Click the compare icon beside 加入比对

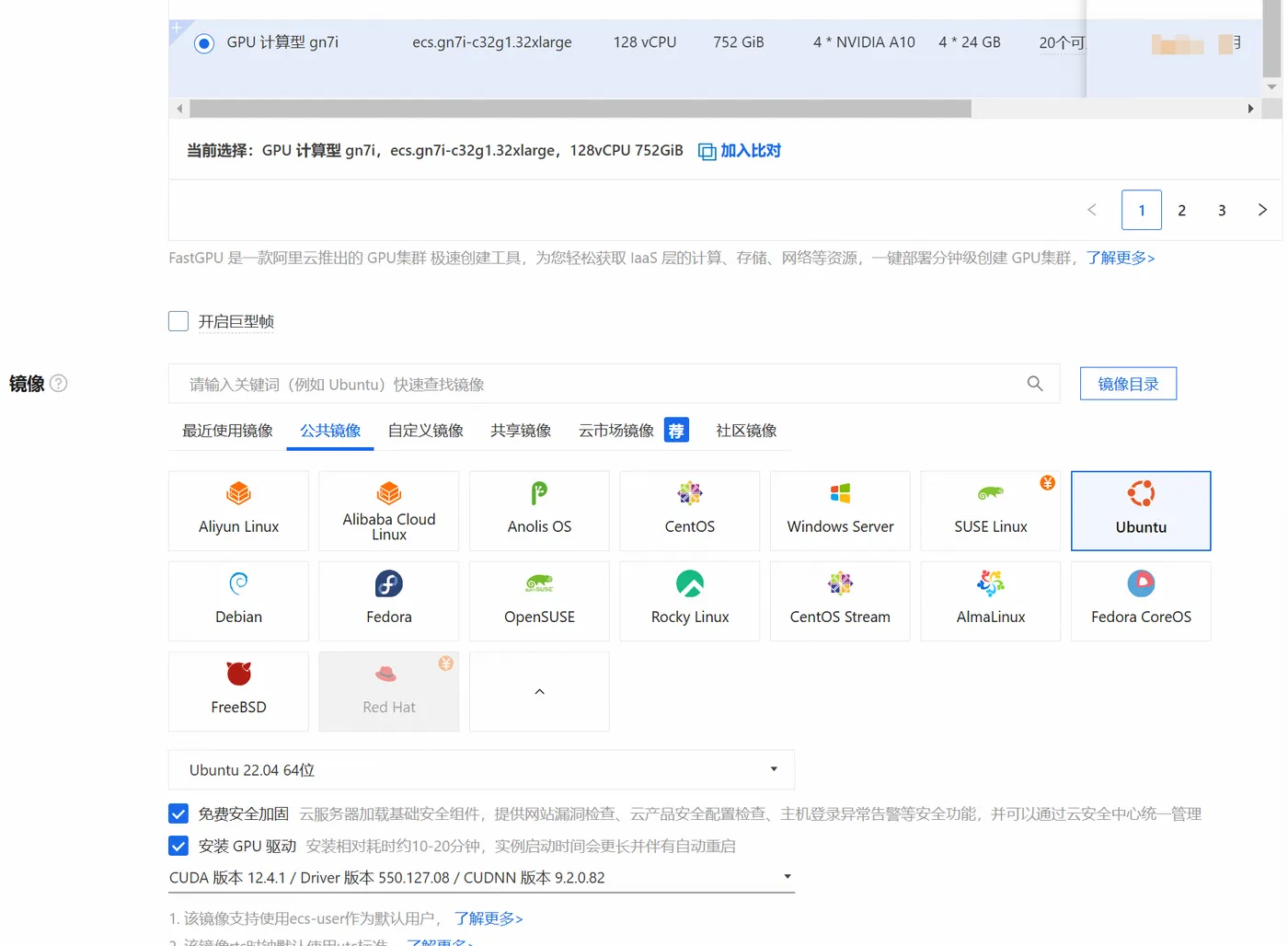coord(707,152)
